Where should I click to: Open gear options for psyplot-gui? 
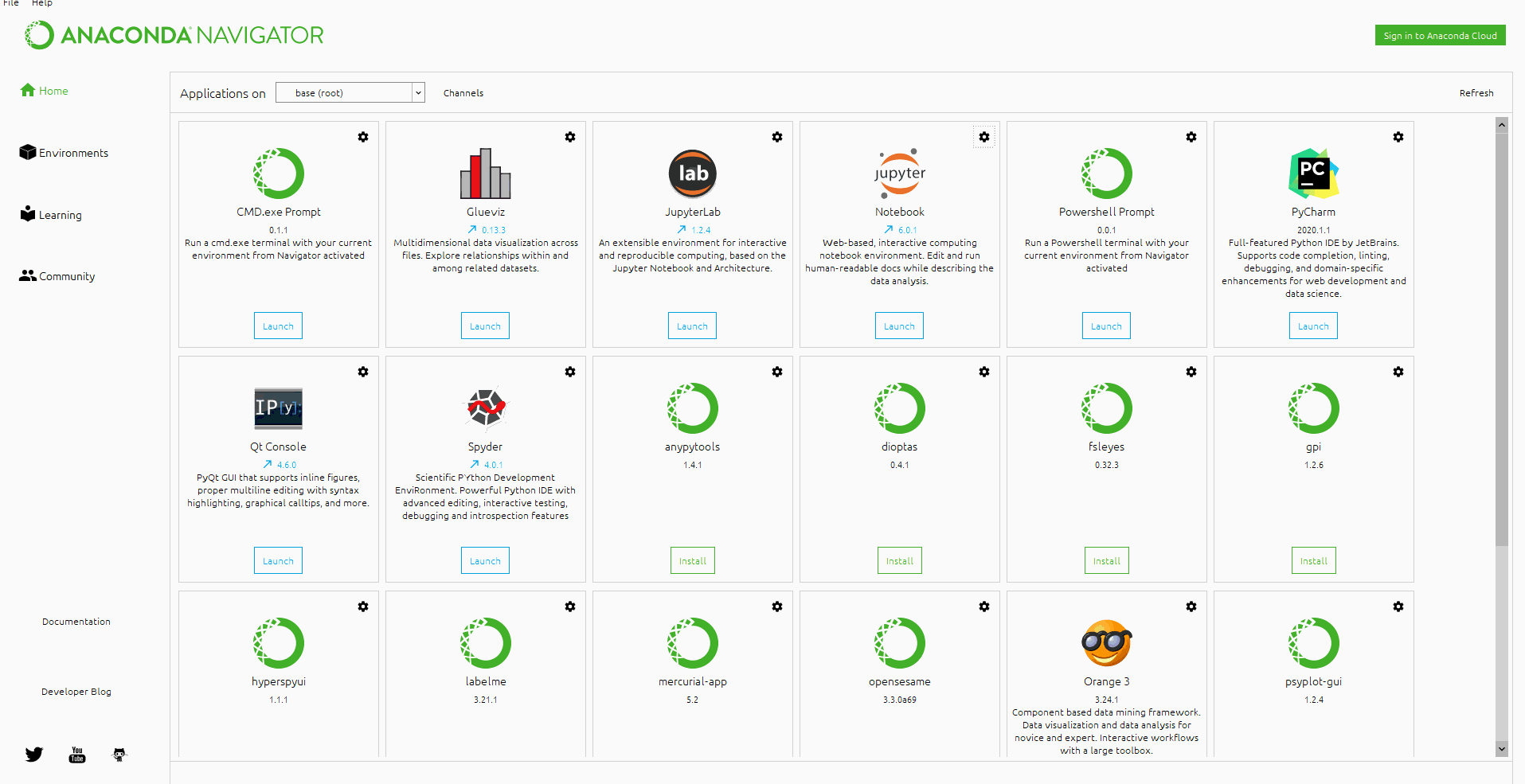tap(1398, 607)
